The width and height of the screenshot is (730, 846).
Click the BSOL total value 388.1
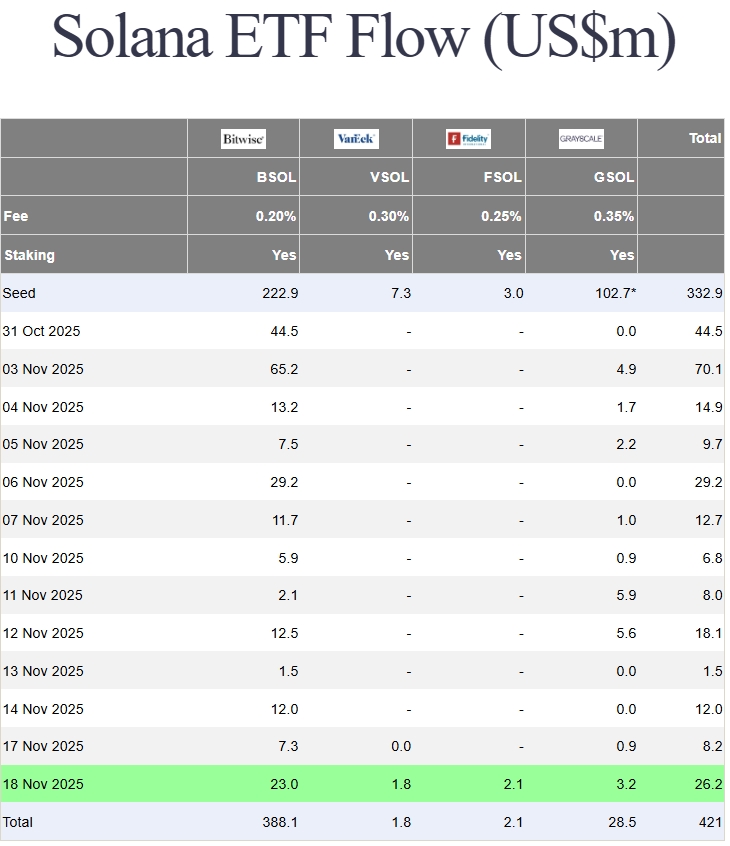point(280,822)
